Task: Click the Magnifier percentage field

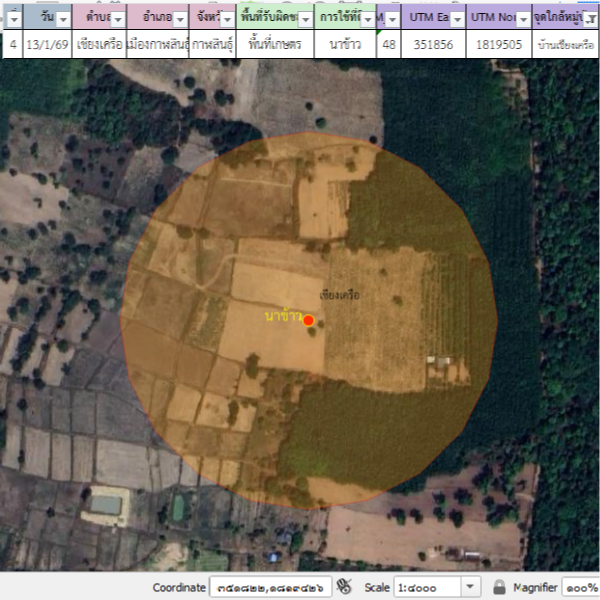Action: 580,587
